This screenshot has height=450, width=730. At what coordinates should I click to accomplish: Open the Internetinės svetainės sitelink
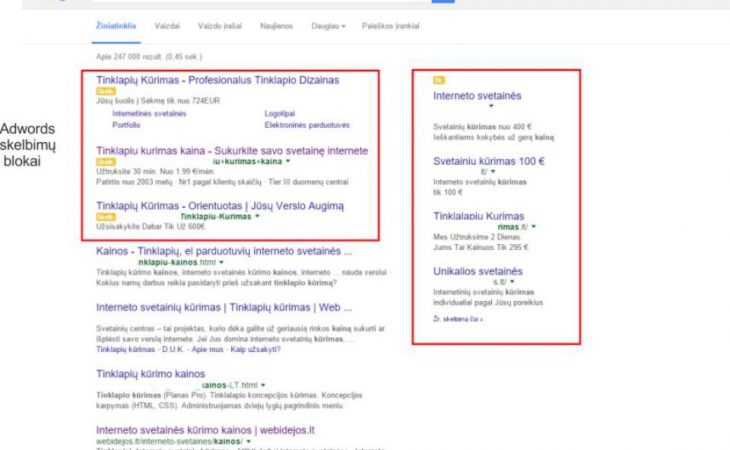point(149,114)
